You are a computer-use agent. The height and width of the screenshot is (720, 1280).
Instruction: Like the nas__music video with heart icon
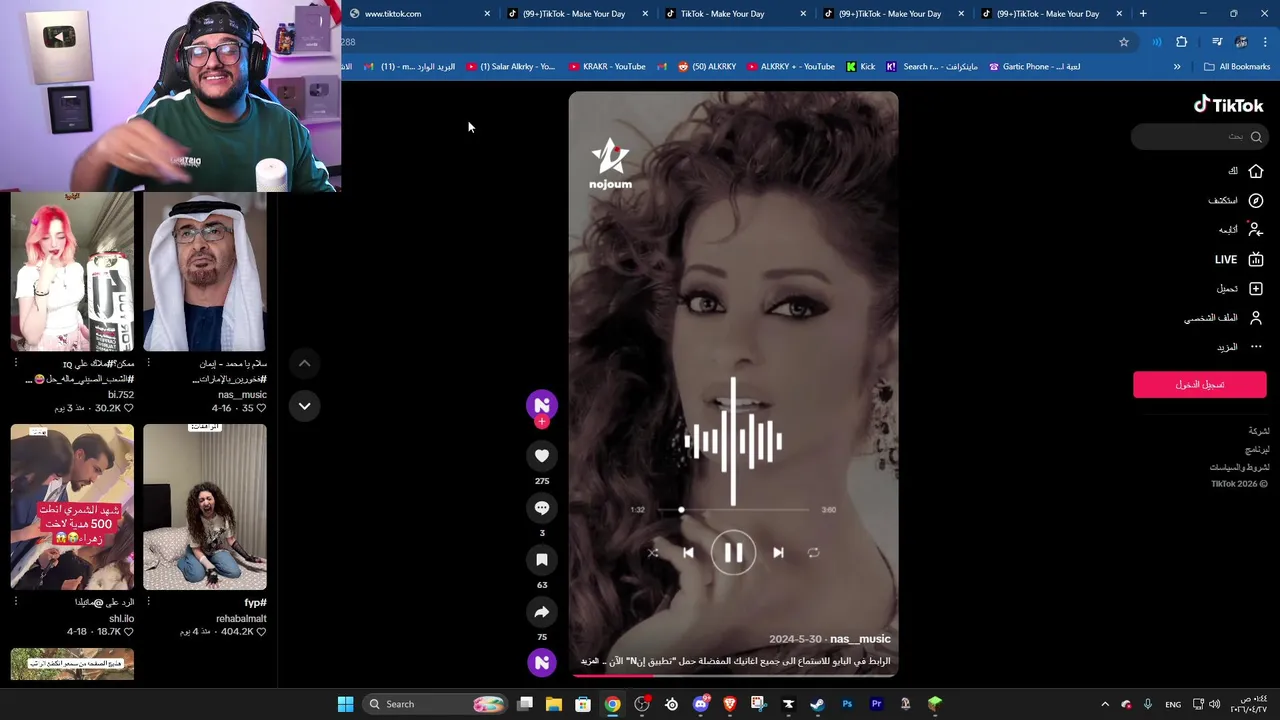tap(542, 456)
